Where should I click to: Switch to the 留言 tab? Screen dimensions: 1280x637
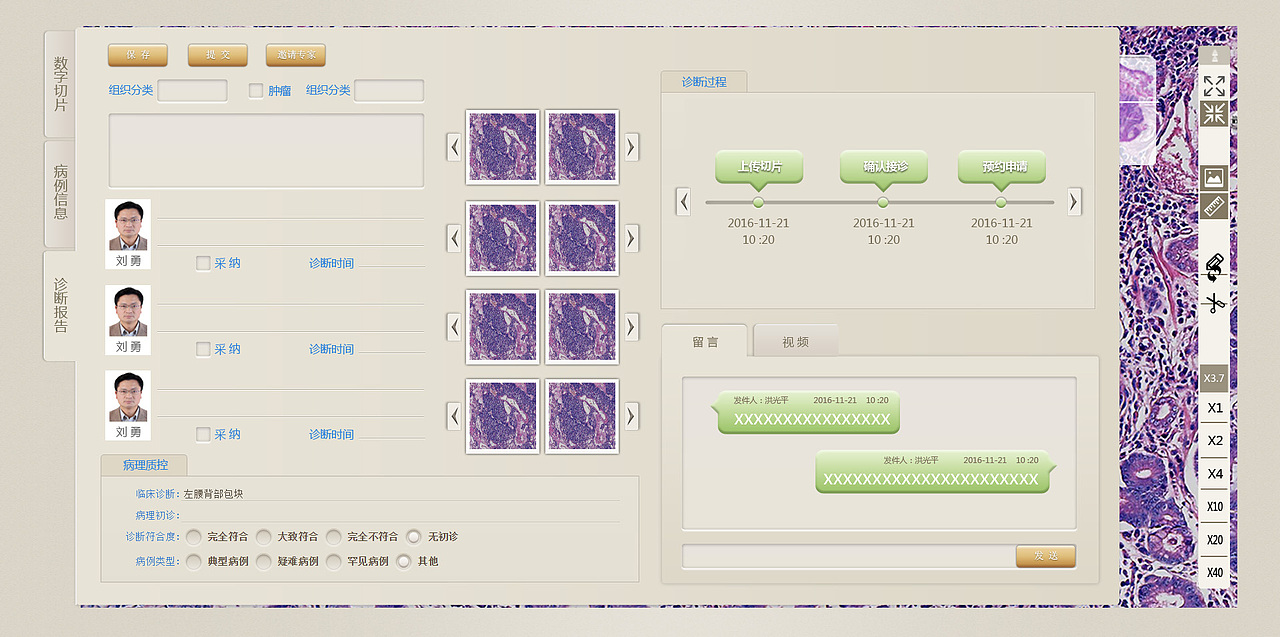coord(705,341)
